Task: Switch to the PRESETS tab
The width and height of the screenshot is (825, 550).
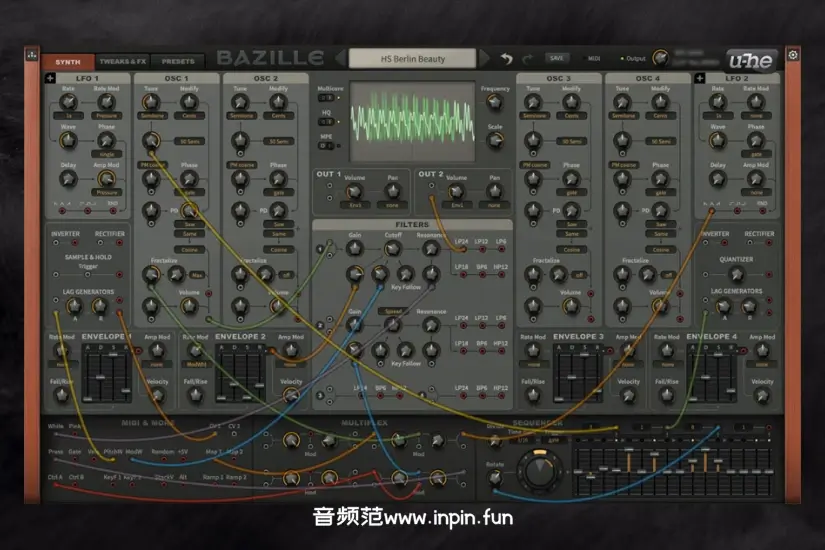Action: coord(178,62)
